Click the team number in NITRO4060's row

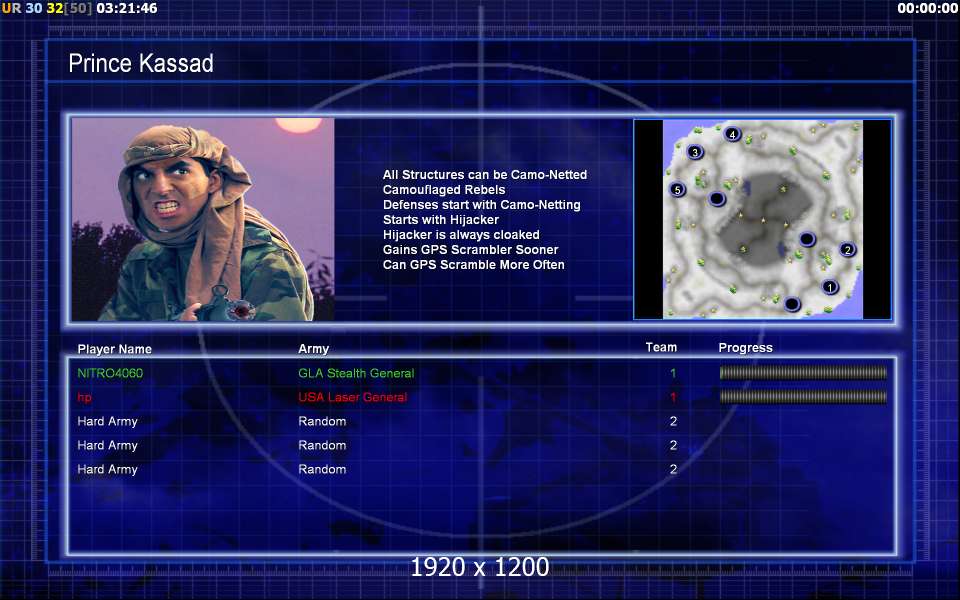pyautogui.click(x=673, y=373)
